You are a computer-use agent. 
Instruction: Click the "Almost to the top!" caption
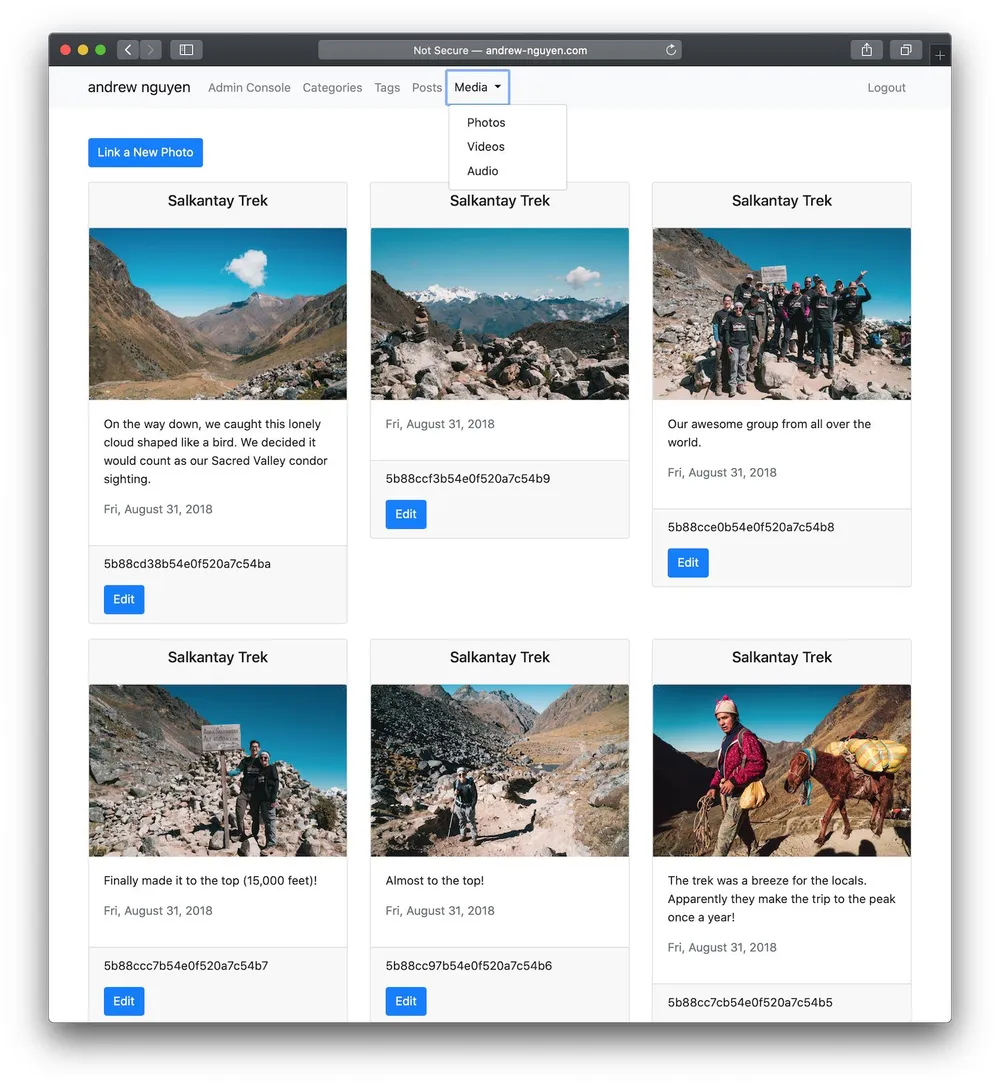[435, 881]
